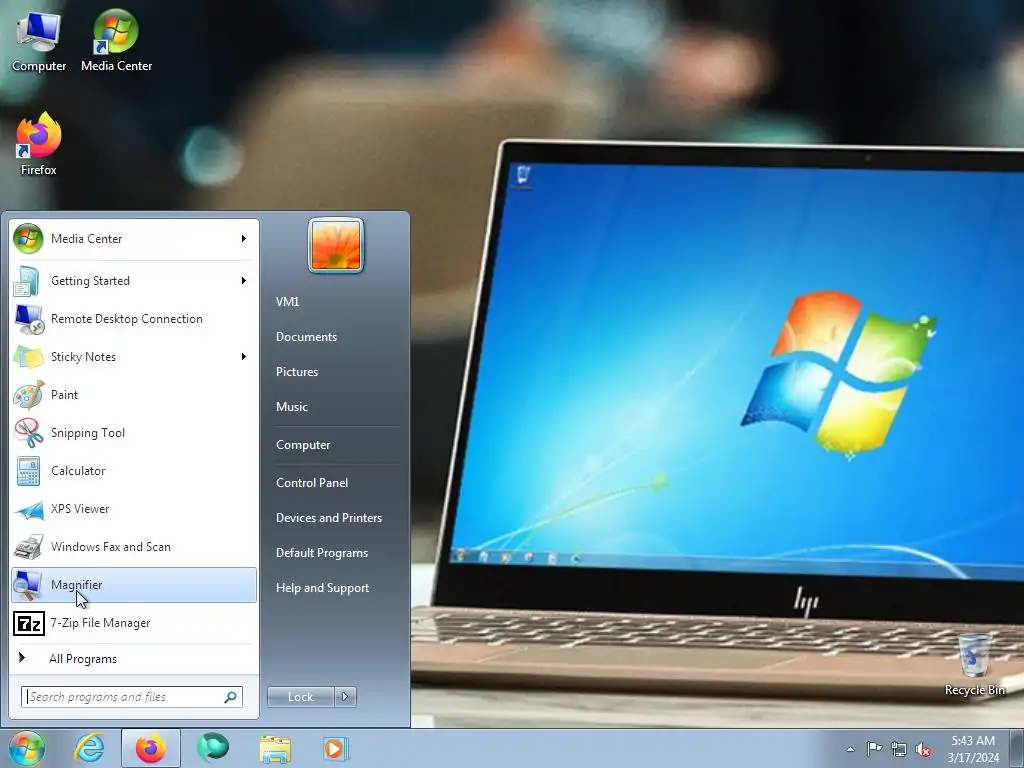Click the Sticky Notes icon

coord(28,357)
